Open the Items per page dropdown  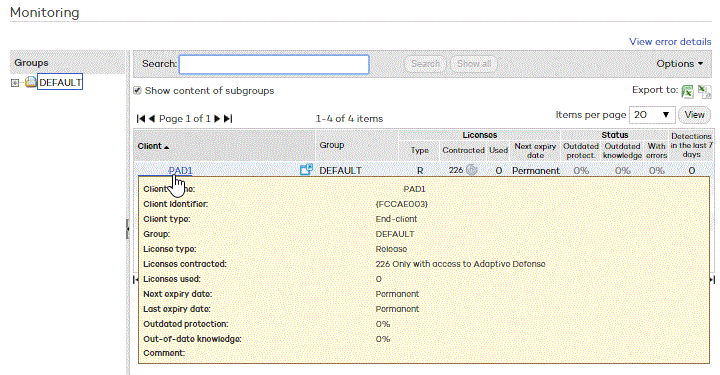coord(652,115)
